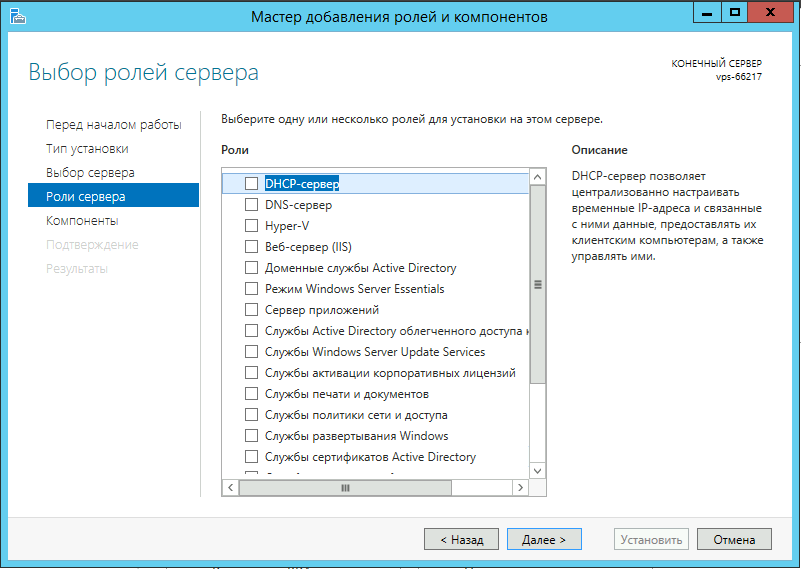Click the scroll down arrow of roles list
This screenshot has height=569, width=801.
[x=537, y=470]
